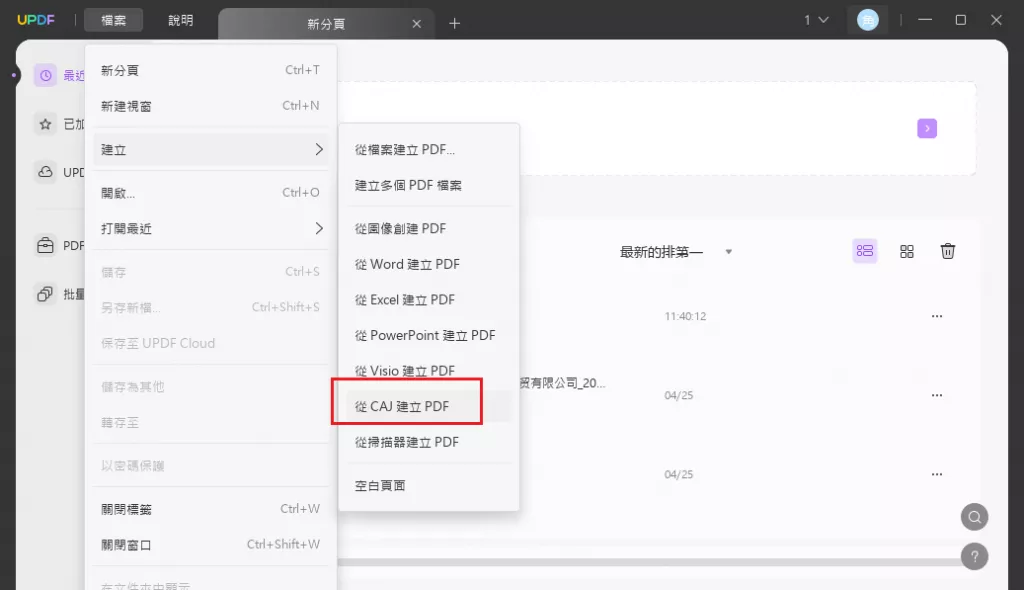Open the PDF tools briefcase icon
The image size is (1024, 590).
(x=45, y=246)
